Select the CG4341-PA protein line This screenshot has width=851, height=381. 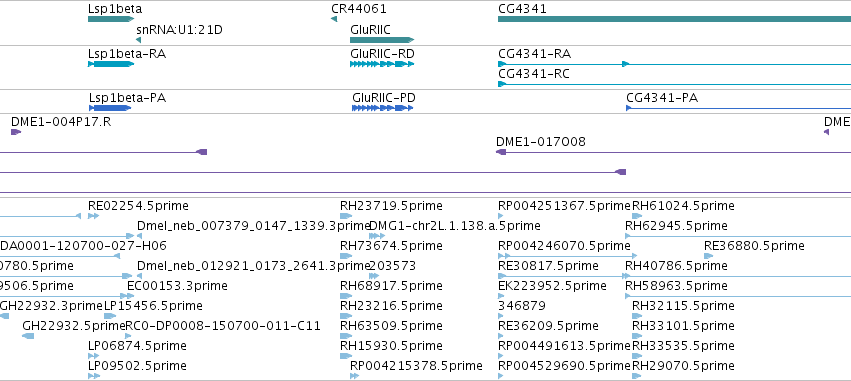click(x=738, y=108)
